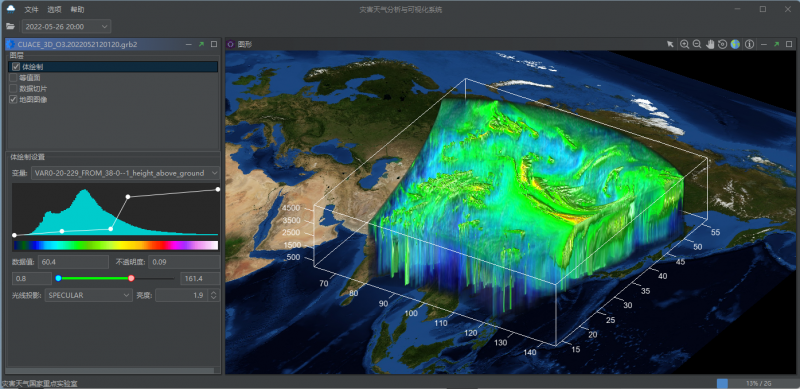Viewport: 800px width, 389px height.
Task: Open the info icon in figure toolbar
Action: coord(749,44)
